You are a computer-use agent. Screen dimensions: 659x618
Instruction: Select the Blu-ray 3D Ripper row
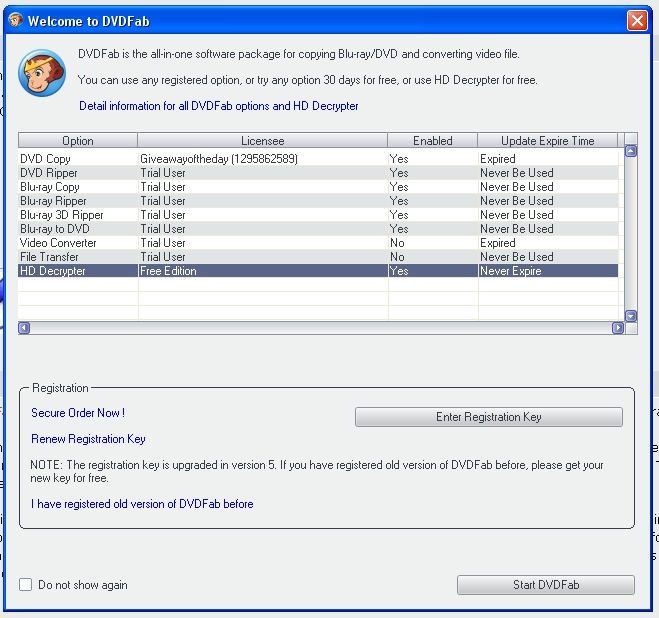pos(318,215)
